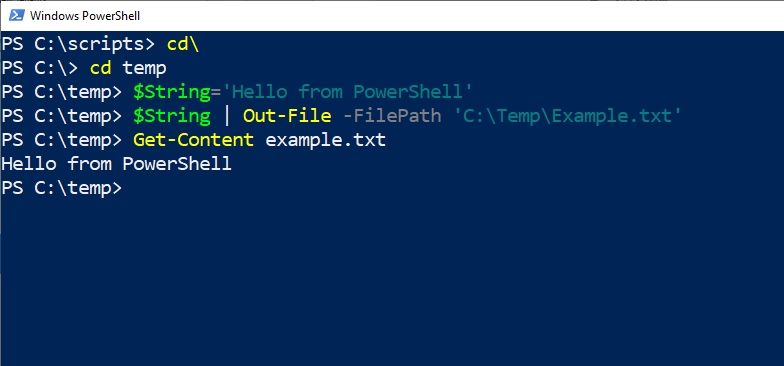Image resolution: width=784 pixels, height=366 pixels.
Task: Click the blank title bar area
Action: pos(460,16)
